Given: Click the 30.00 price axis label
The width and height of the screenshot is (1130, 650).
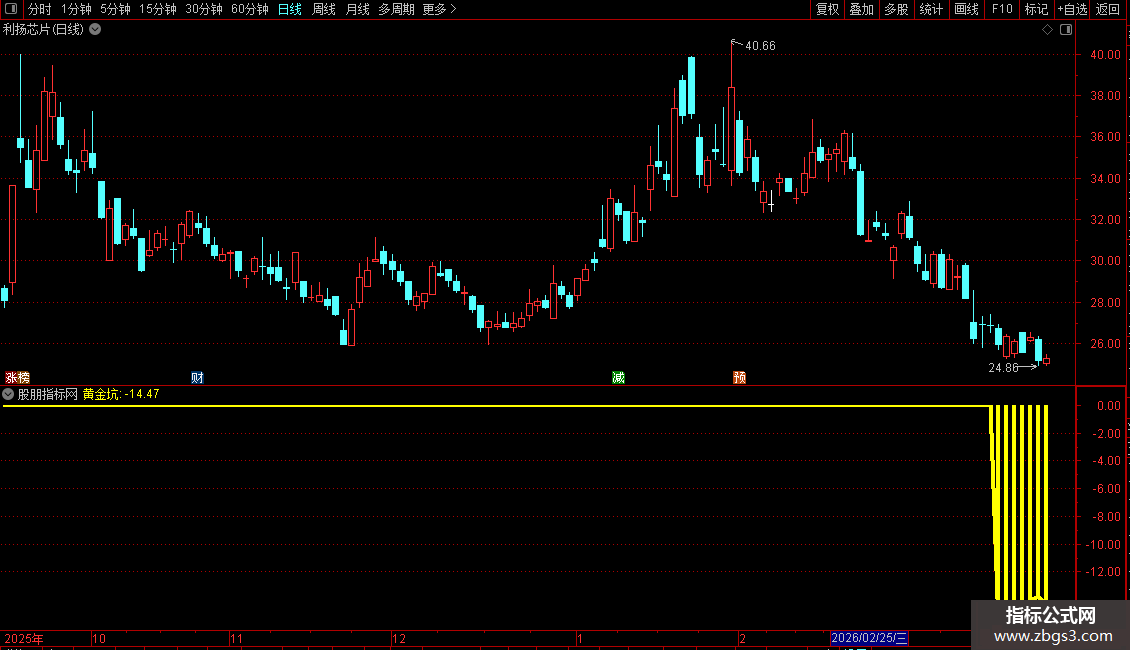Looking at the screenshot, I should click(x=1105, y=261).
